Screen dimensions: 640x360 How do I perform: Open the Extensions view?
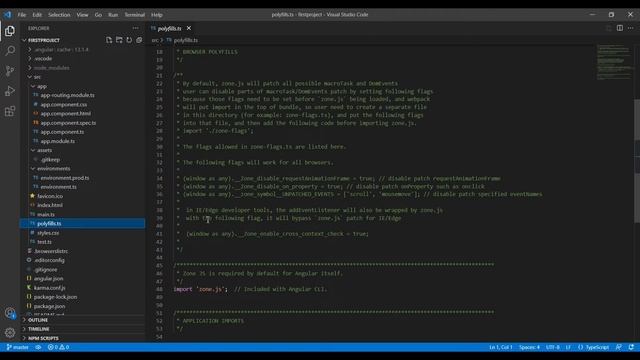point(10,111)
